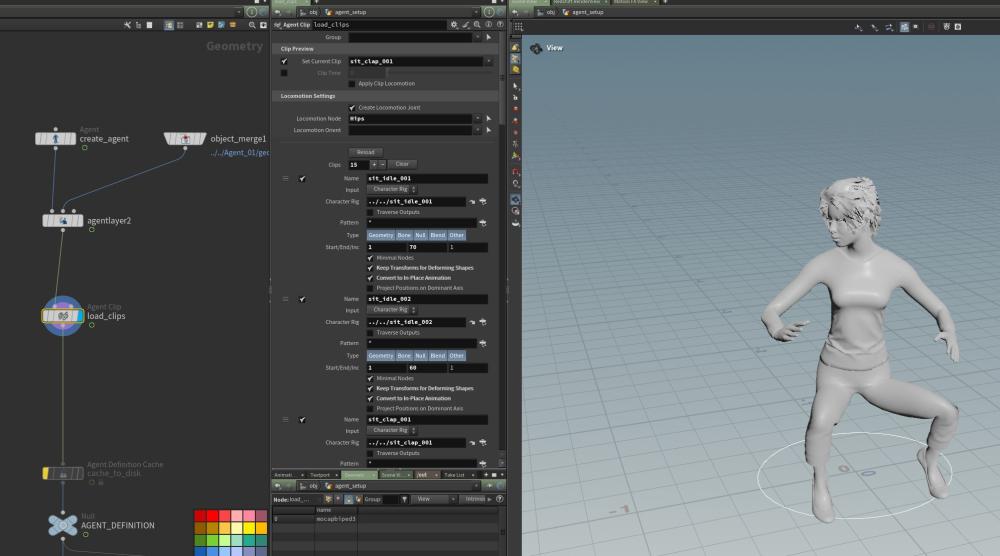This screenshot has width=1000, height=556.
Task: Click the load_clips Agent Clip node
Action: tap(62, 315)
